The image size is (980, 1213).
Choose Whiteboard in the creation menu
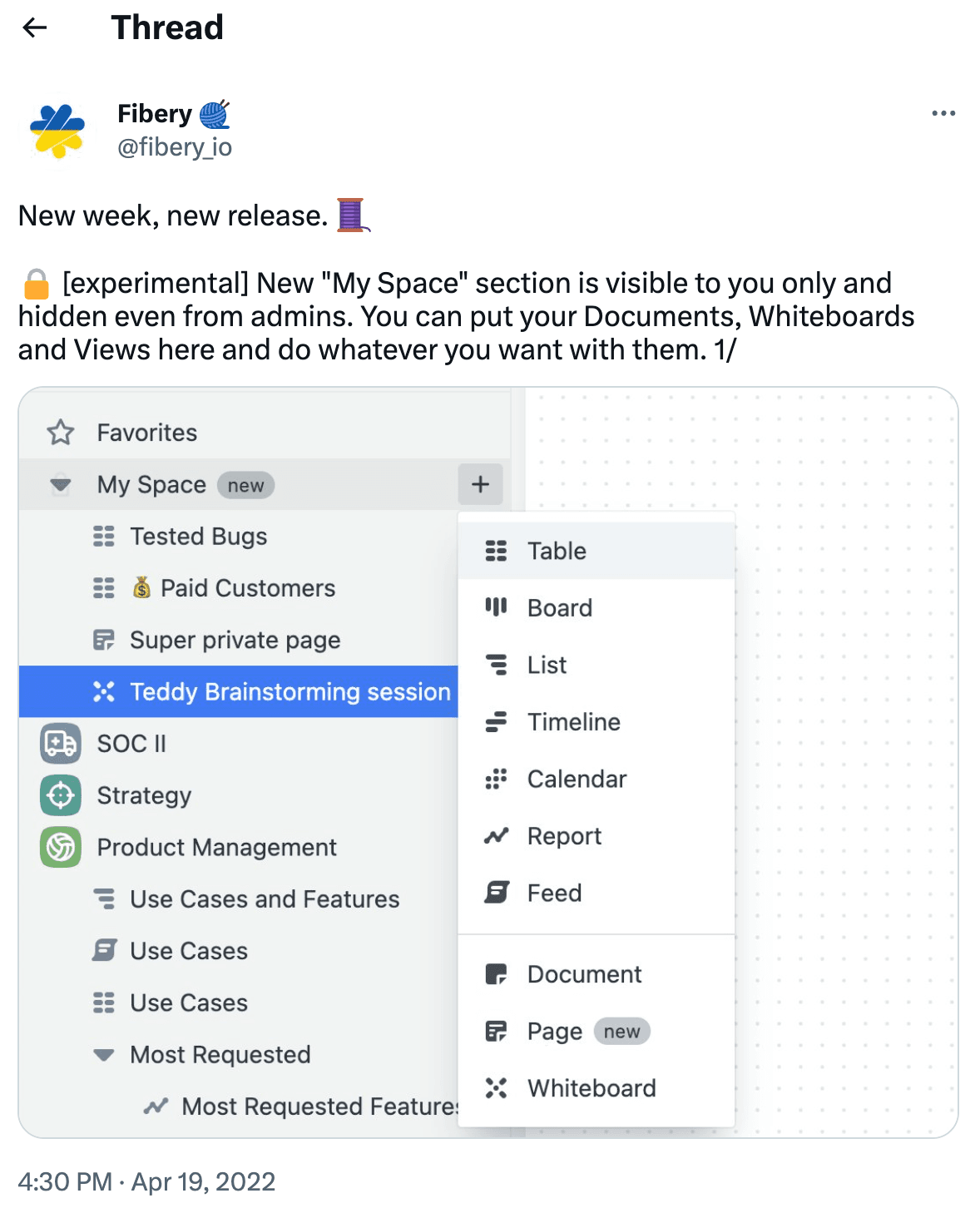(591, 1088)
